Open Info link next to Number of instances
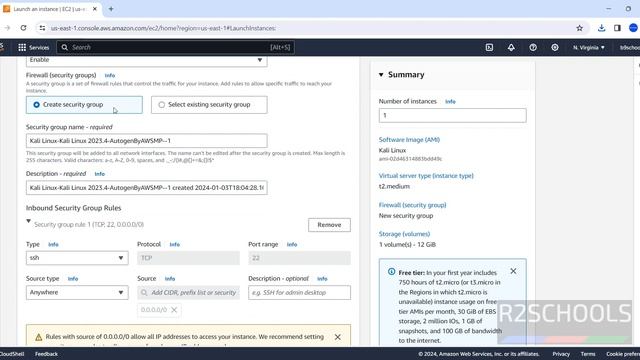 click(x=450, y=102)
